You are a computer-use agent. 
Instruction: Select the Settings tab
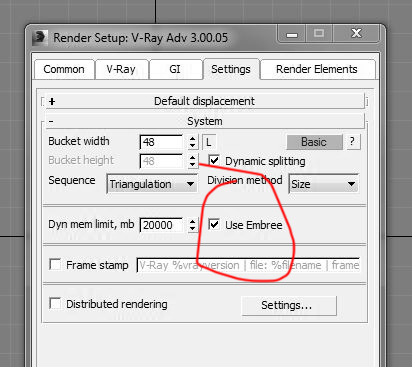tap(231, 69)
